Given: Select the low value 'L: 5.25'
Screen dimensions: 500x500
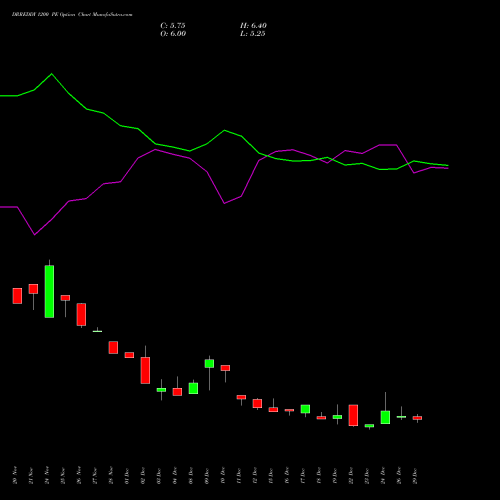Looking at the screenshot, I should [253, 34].
